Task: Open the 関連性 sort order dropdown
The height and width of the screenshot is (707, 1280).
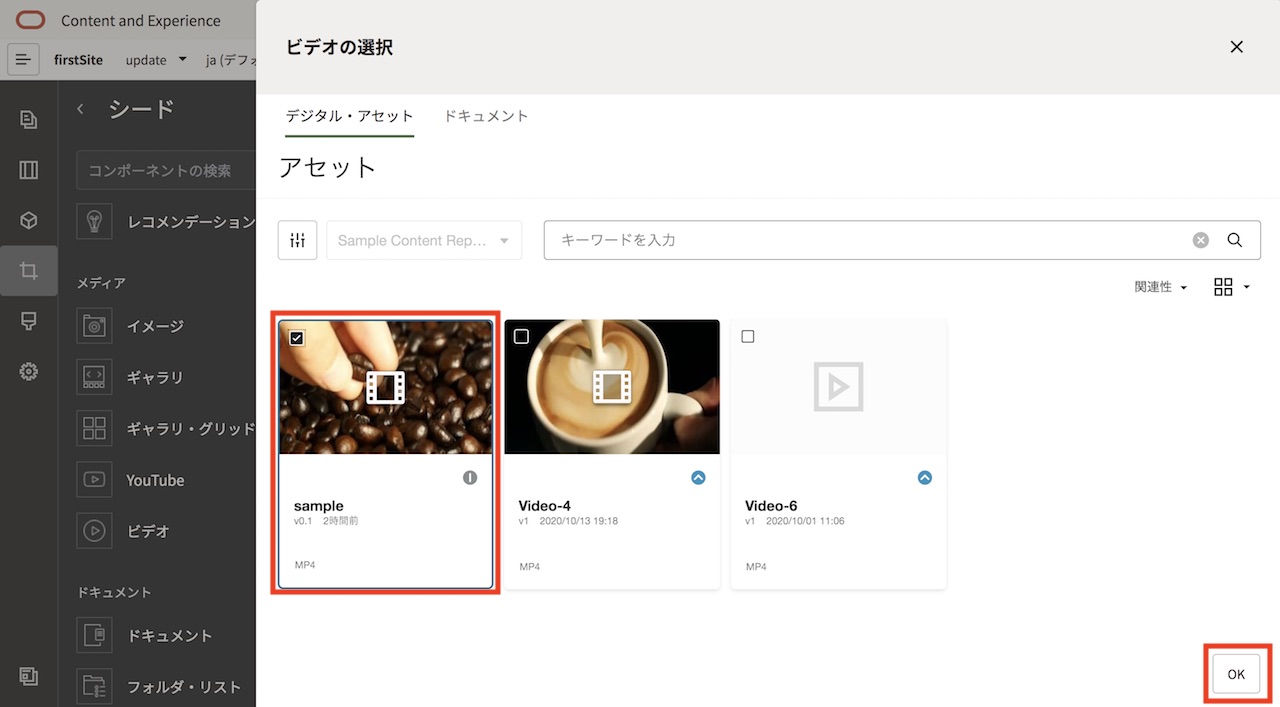Action: 1160,287
